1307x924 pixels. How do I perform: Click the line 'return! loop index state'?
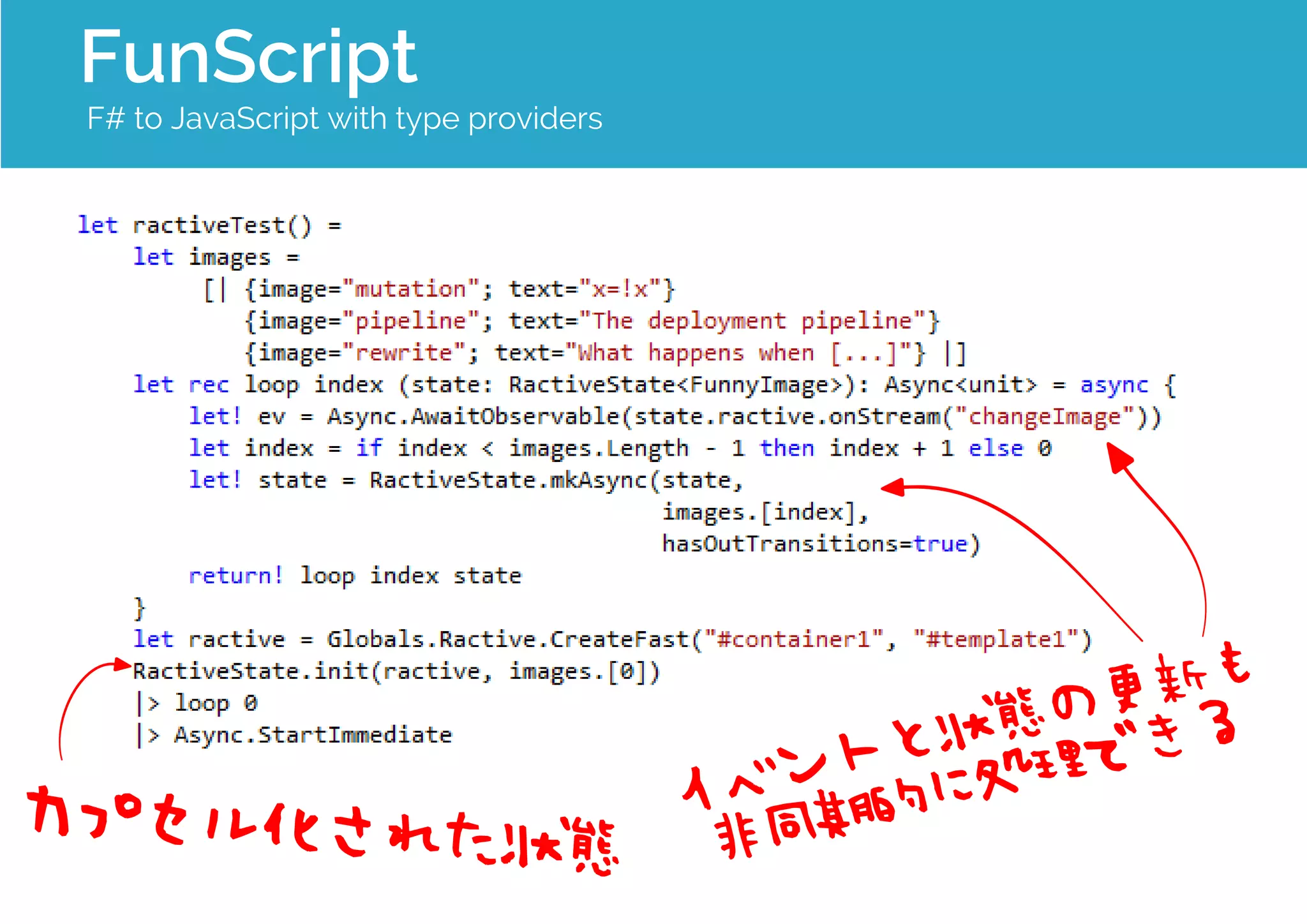point(355,576)
